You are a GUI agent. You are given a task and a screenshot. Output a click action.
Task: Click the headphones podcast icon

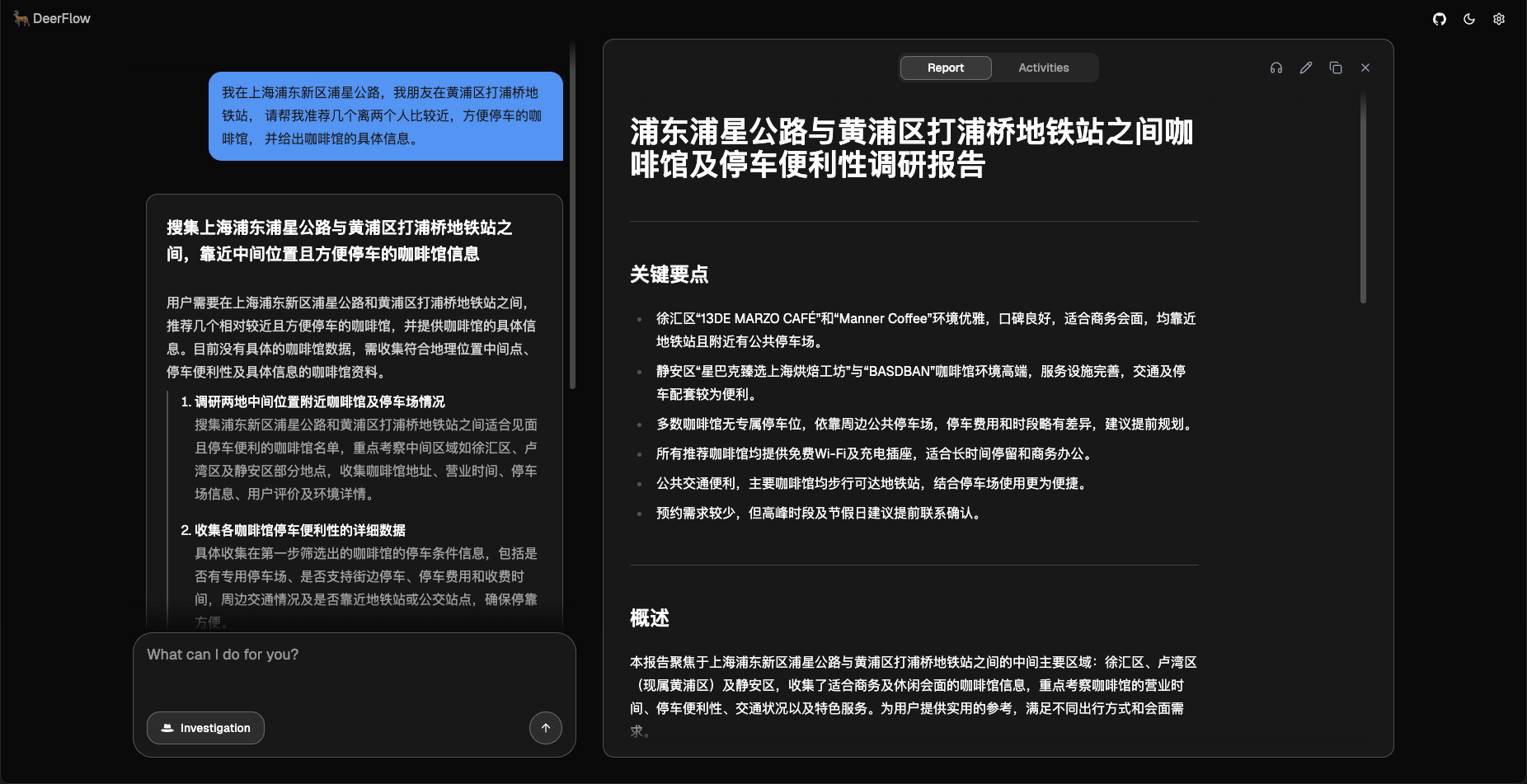1276,68
